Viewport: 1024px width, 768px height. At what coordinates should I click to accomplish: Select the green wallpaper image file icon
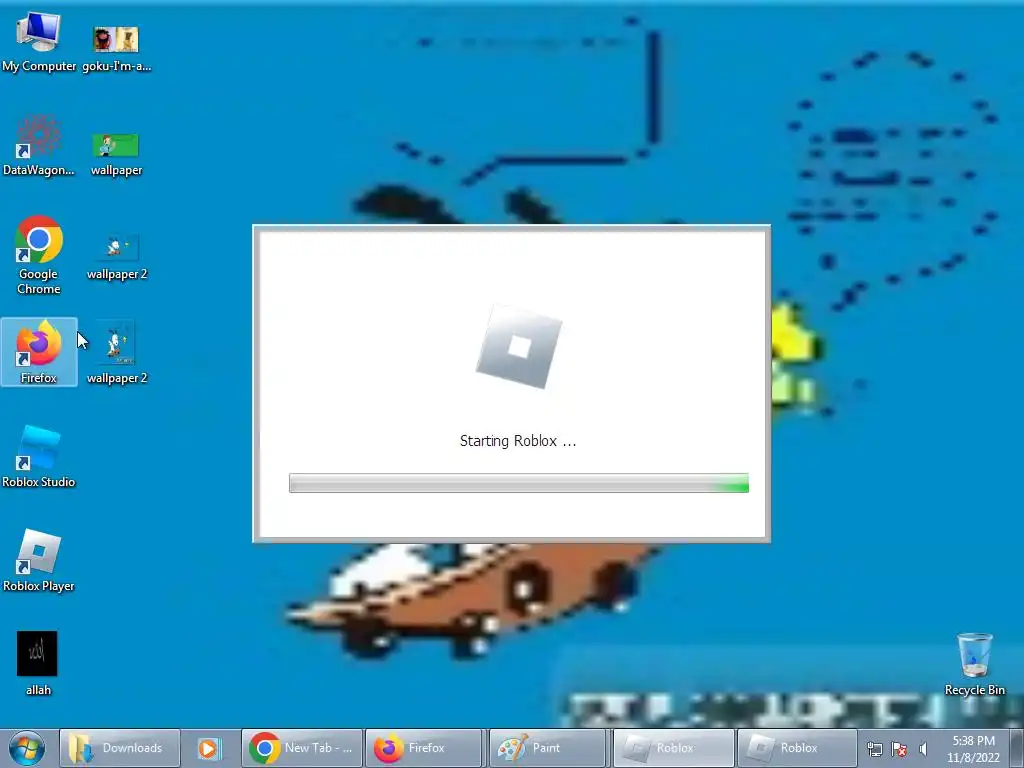[x=116, y=154]
